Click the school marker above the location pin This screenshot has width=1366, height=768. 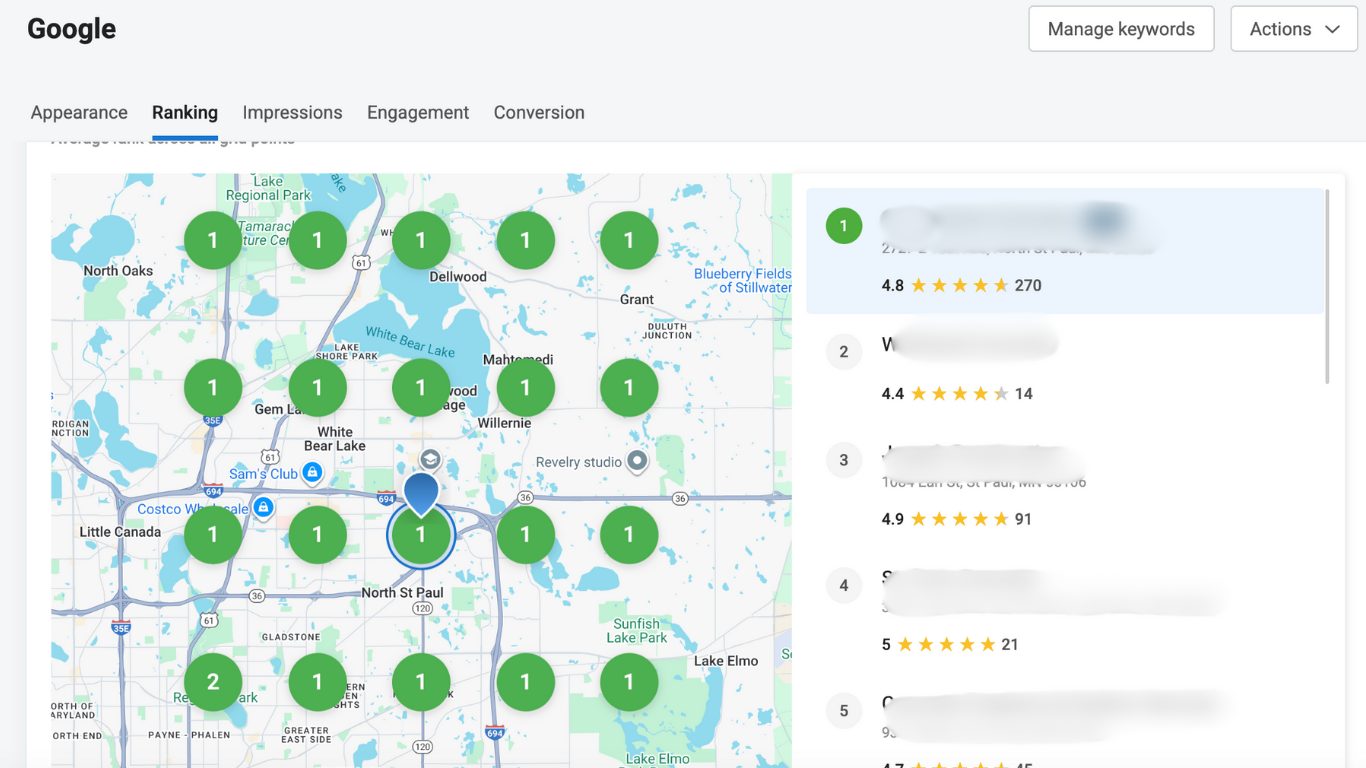[430, 459]
